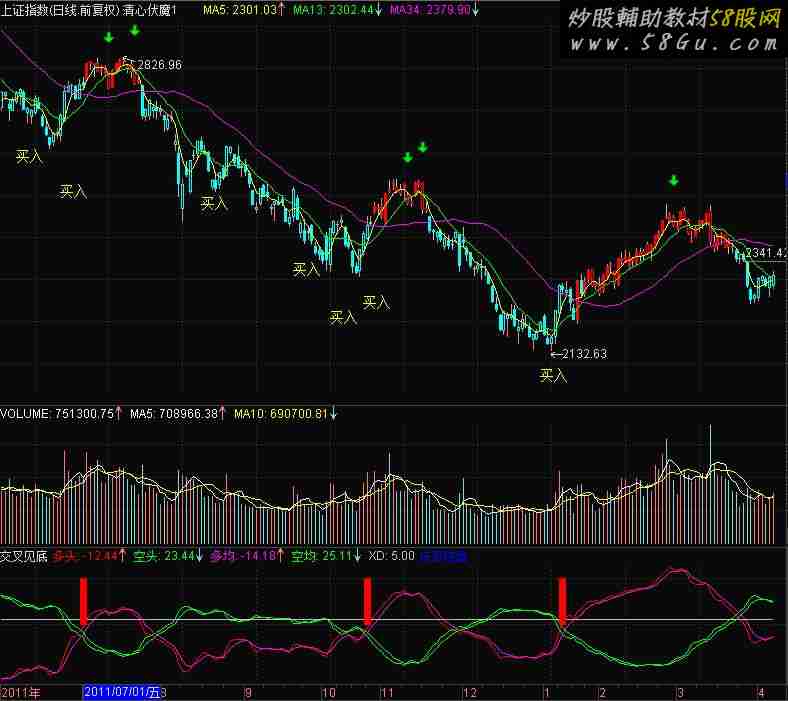Click the 2341.42 current price label
Screen dimensions: 788x701
tap(766, 253)
